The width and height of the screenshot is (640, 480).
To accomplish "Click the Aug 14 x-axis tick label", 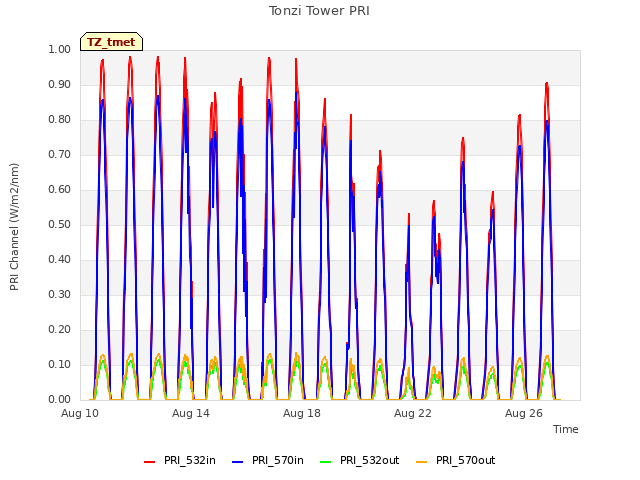I will click(x=191, y=413).
